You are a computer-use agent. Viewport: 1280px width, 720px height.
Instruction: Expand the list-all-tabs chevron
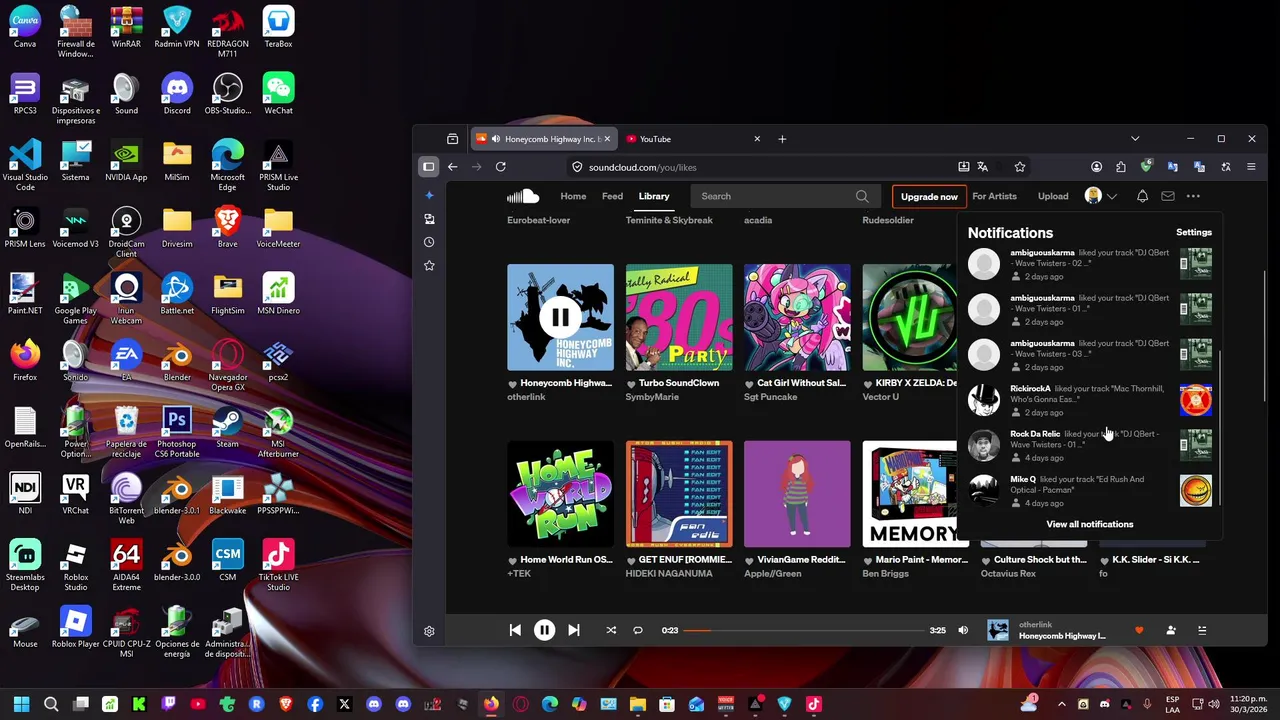(1135, 139)
